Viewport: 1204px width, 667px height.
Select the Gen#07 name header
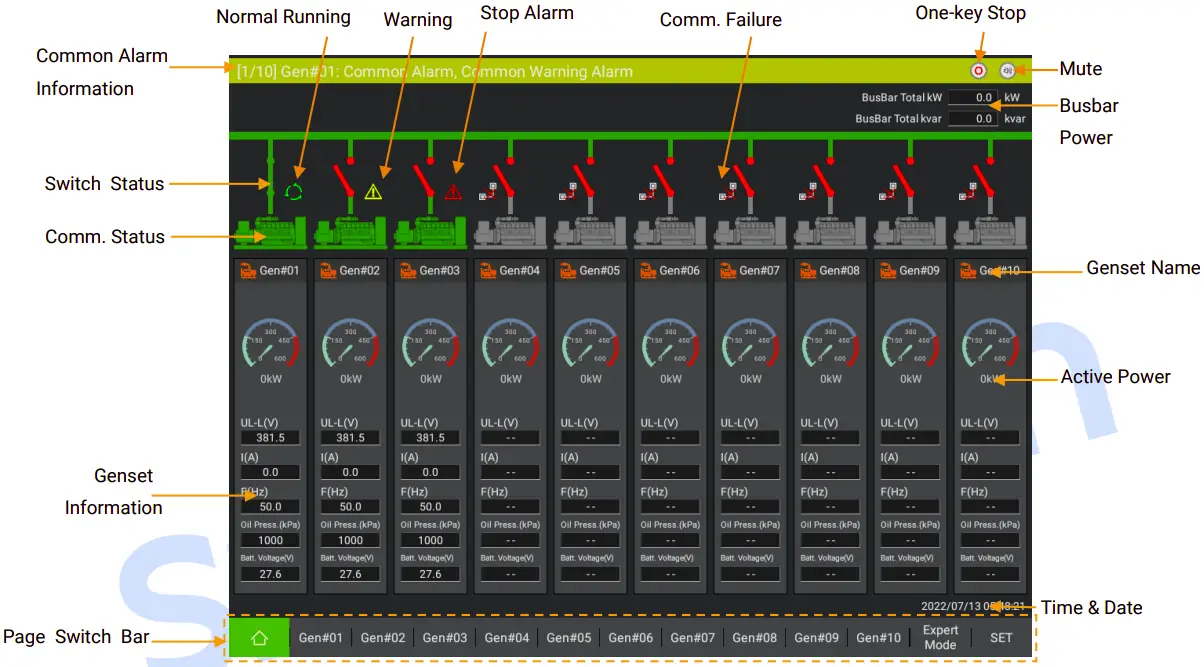tap(750, 270)
